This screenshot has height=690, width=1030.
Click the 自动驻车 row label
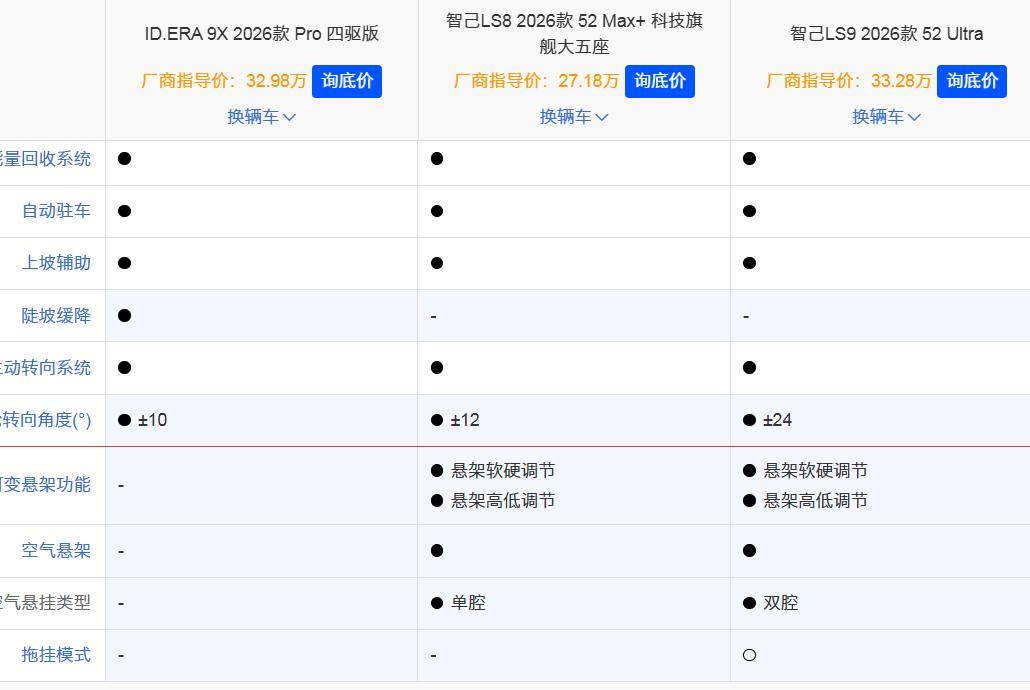(x=56, y=211)
